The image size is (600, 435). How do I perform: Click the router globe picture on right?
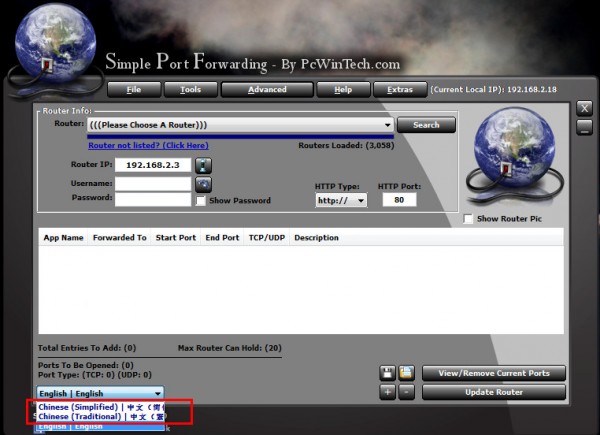(514, 155)
